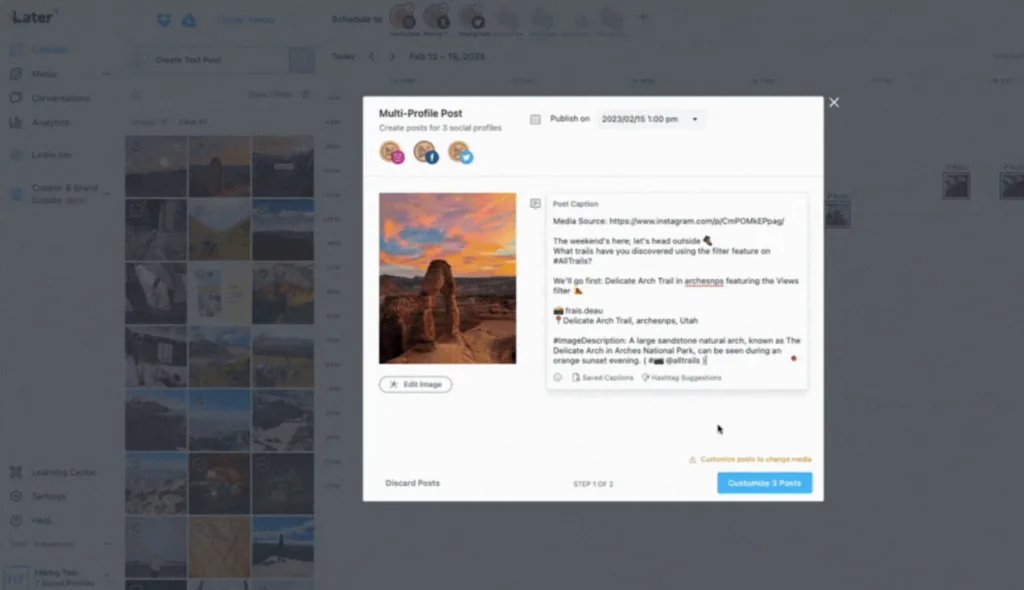This screenshot has width=1024, height=590.
Task: Open Learning Center in the sidebar
Action: click(x=64, y=472)
